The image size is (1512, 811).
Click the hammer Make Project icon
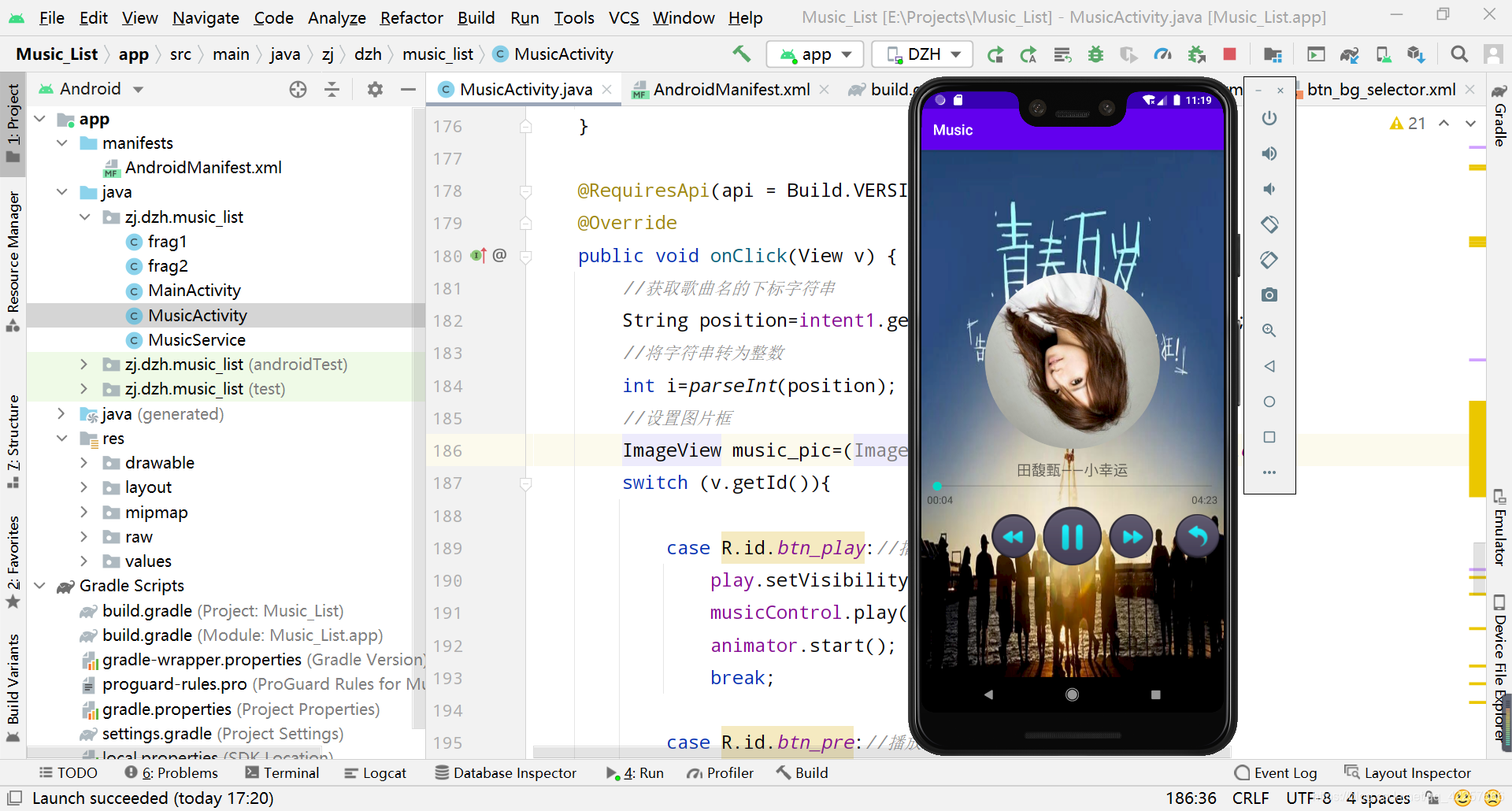coord(741,54)
